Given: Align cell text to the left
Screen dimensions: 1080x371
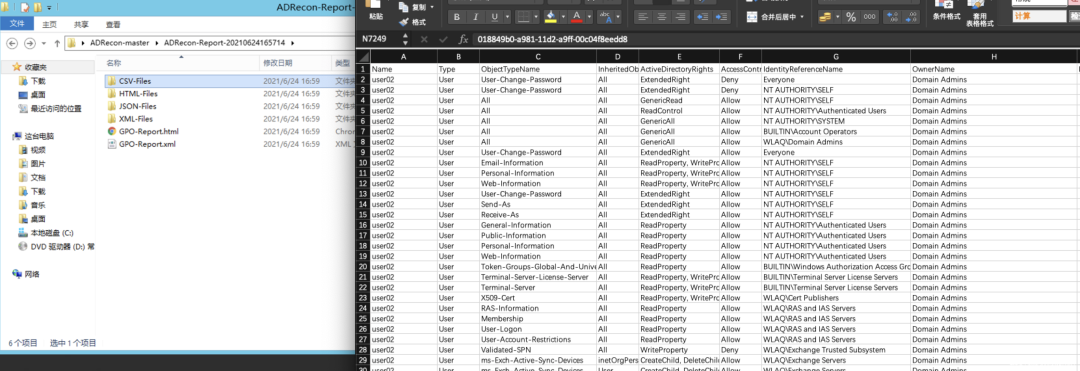Looking at the screenshot, I should pyautogui.click(x=642, y=17).
